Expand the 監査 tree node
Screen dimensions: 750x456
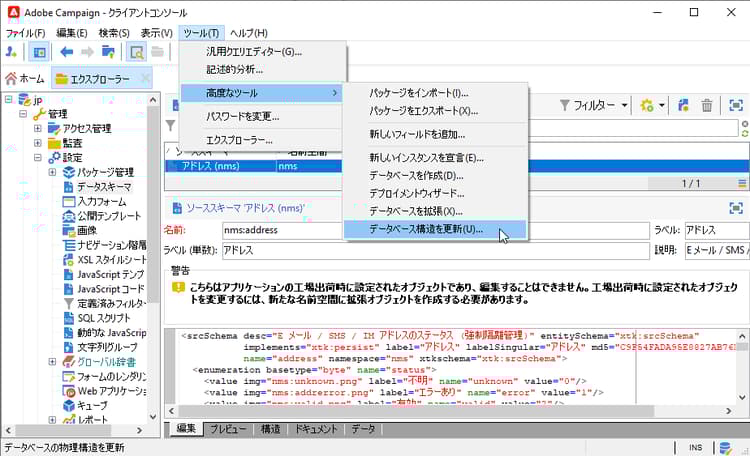pyautogui.click(x=38, y=143)
